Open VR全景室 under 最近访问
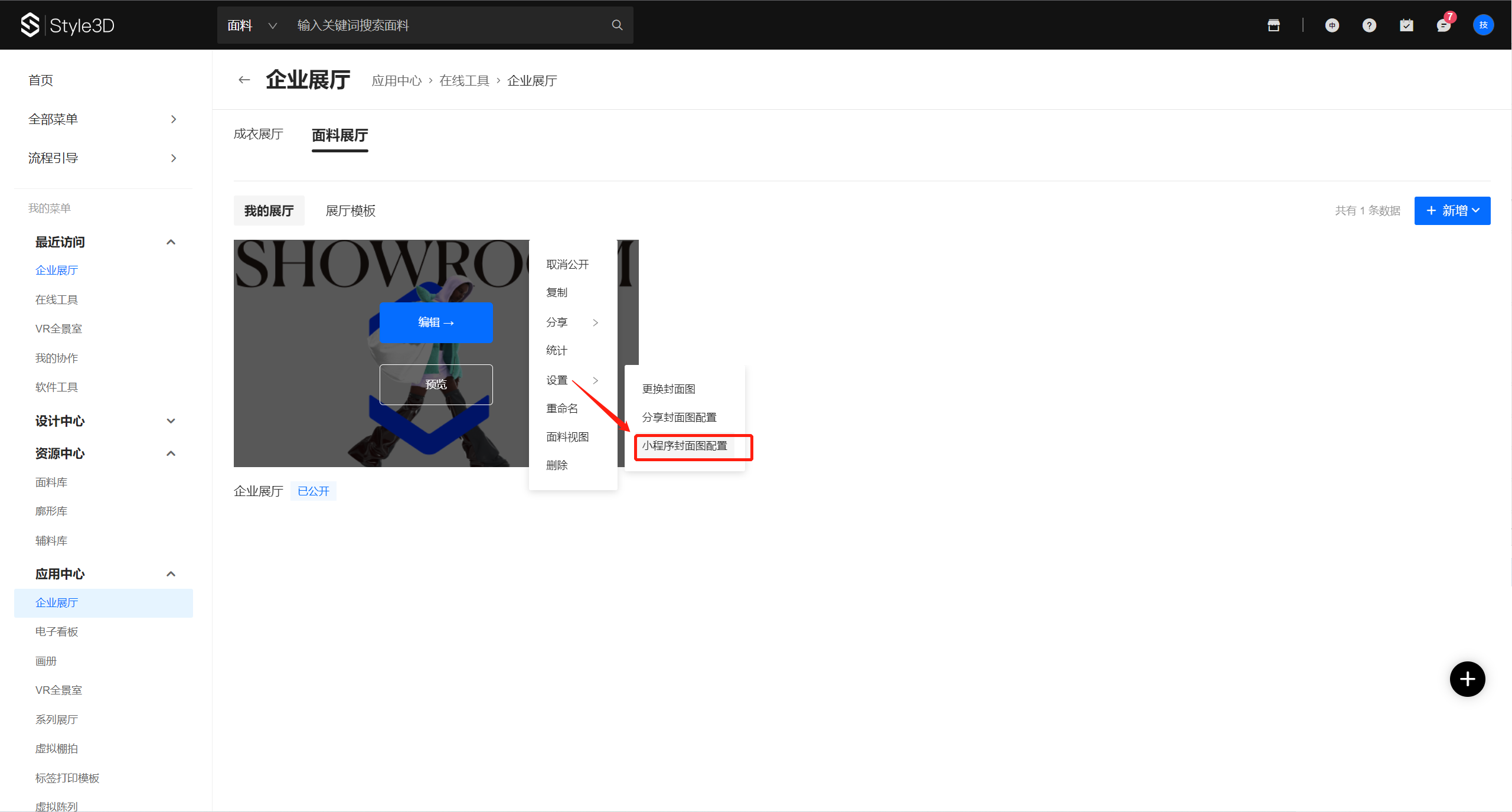The height and width of the screenshot is (812, 1512). pos(58,329)
